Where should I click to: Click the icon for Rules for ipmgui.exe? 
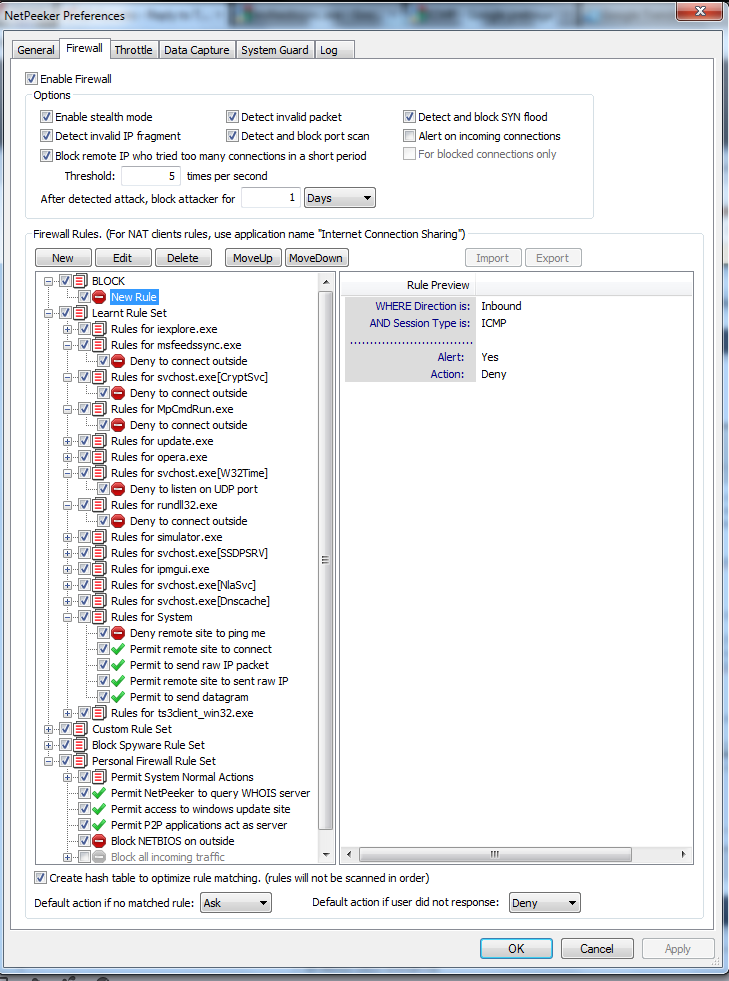[x=99, y=569]
